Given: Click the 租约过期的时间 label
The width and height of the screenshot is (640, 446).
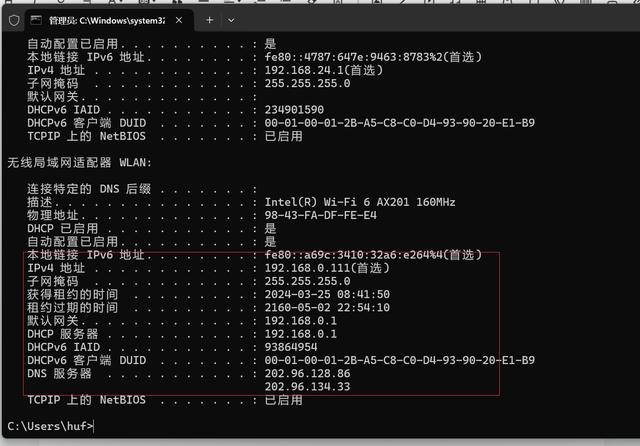Looking at the screenshot, I should click(73, 308).
